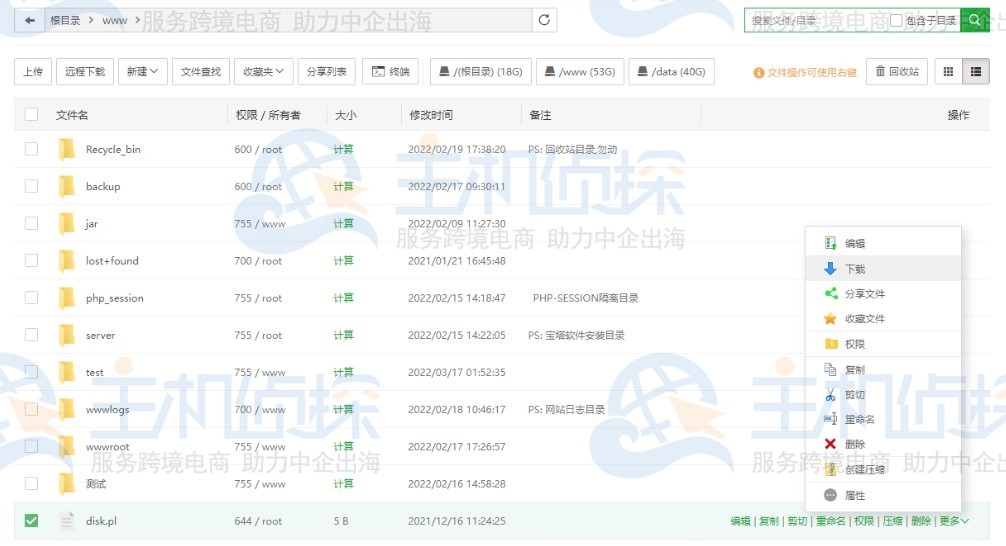Switch to grid view icon
Screen dimensions: 1006x546
[948, 72]
